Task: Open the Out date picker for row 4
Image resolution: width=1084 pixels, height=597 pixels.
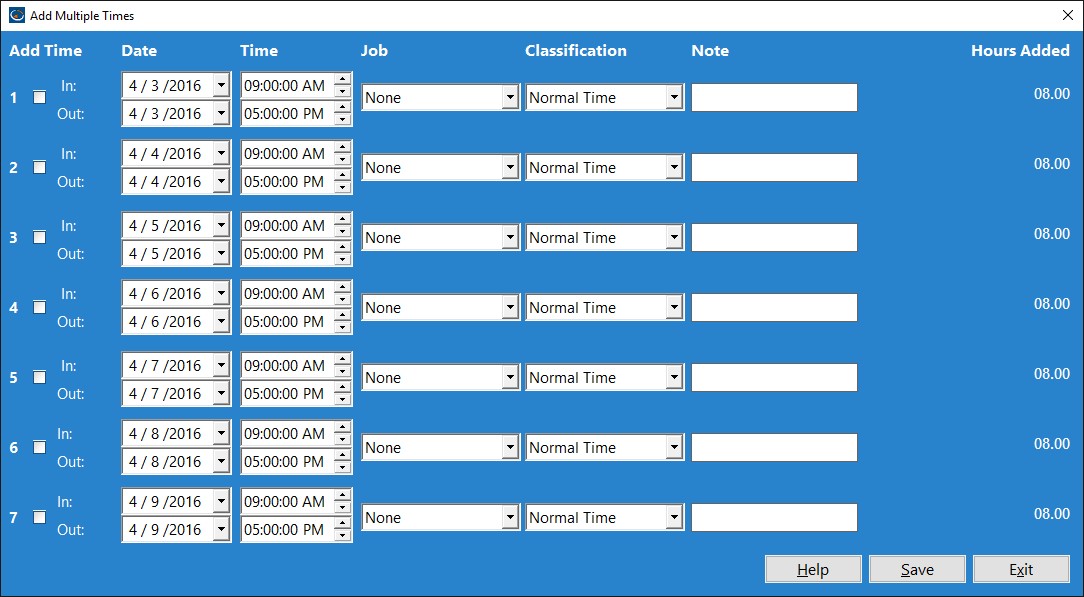Action: pos(221,321)
